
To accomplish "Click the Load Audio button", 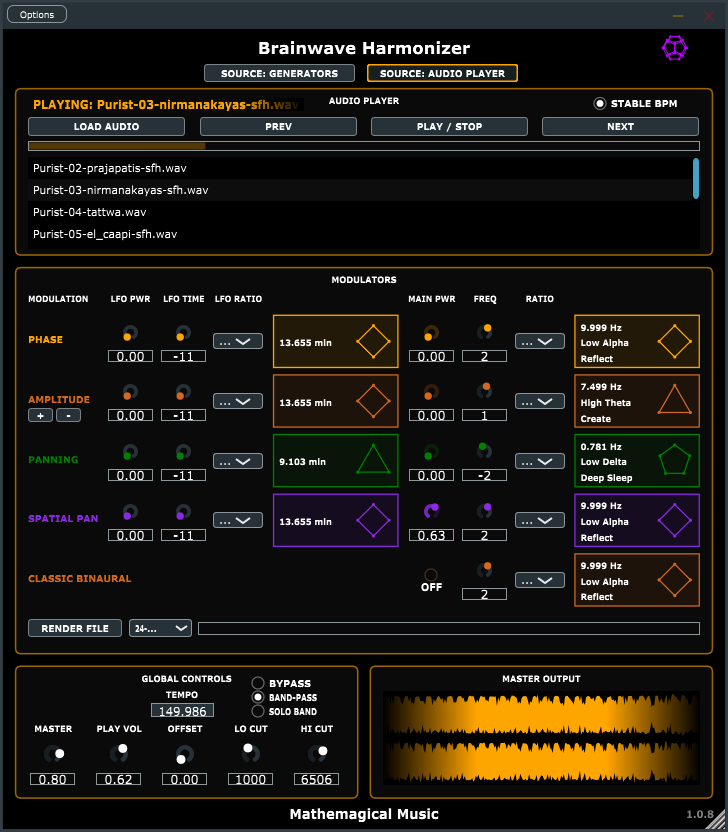I will tap(106, 127).
